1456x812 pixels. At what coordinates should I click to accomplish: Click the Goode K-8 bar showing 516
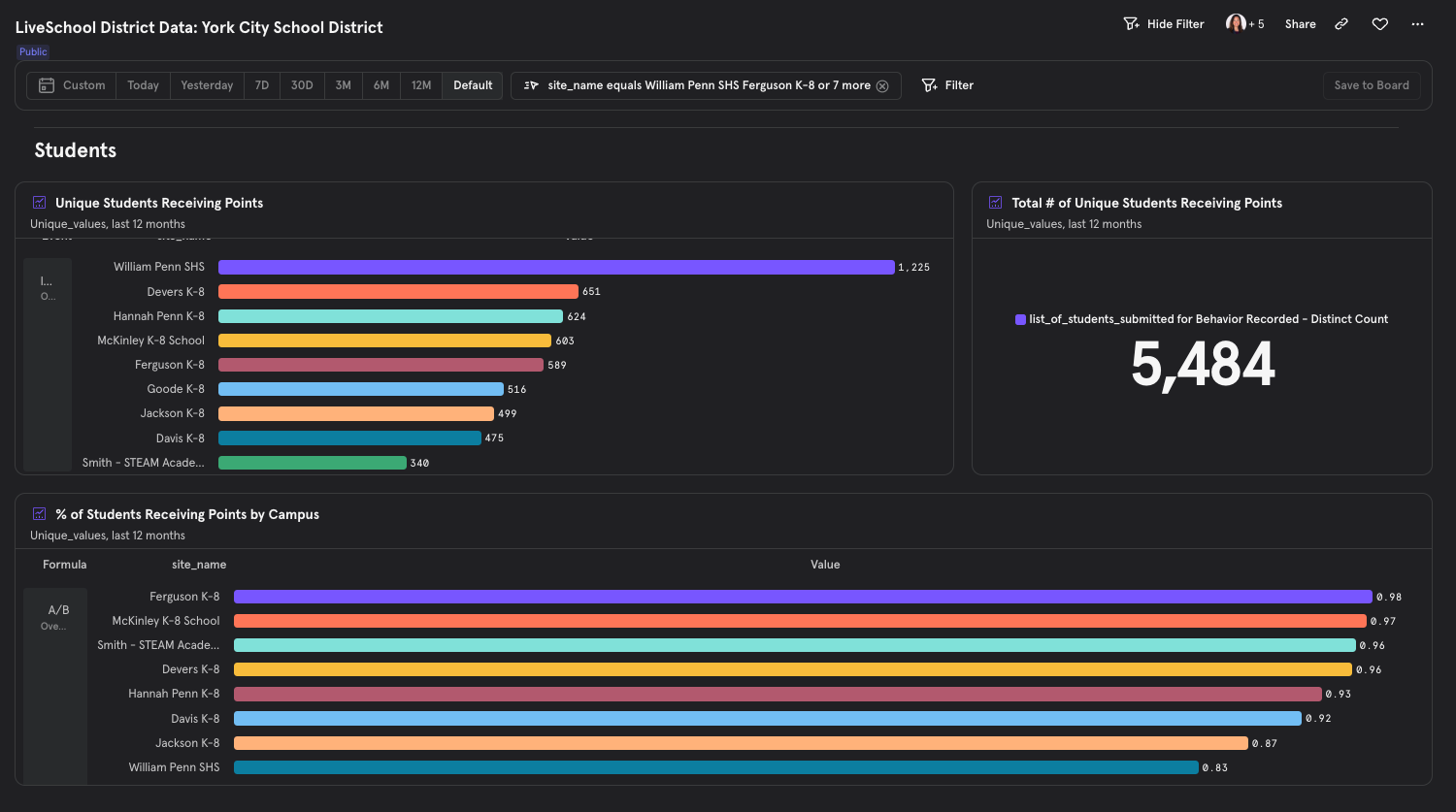[x=361, y=389]
